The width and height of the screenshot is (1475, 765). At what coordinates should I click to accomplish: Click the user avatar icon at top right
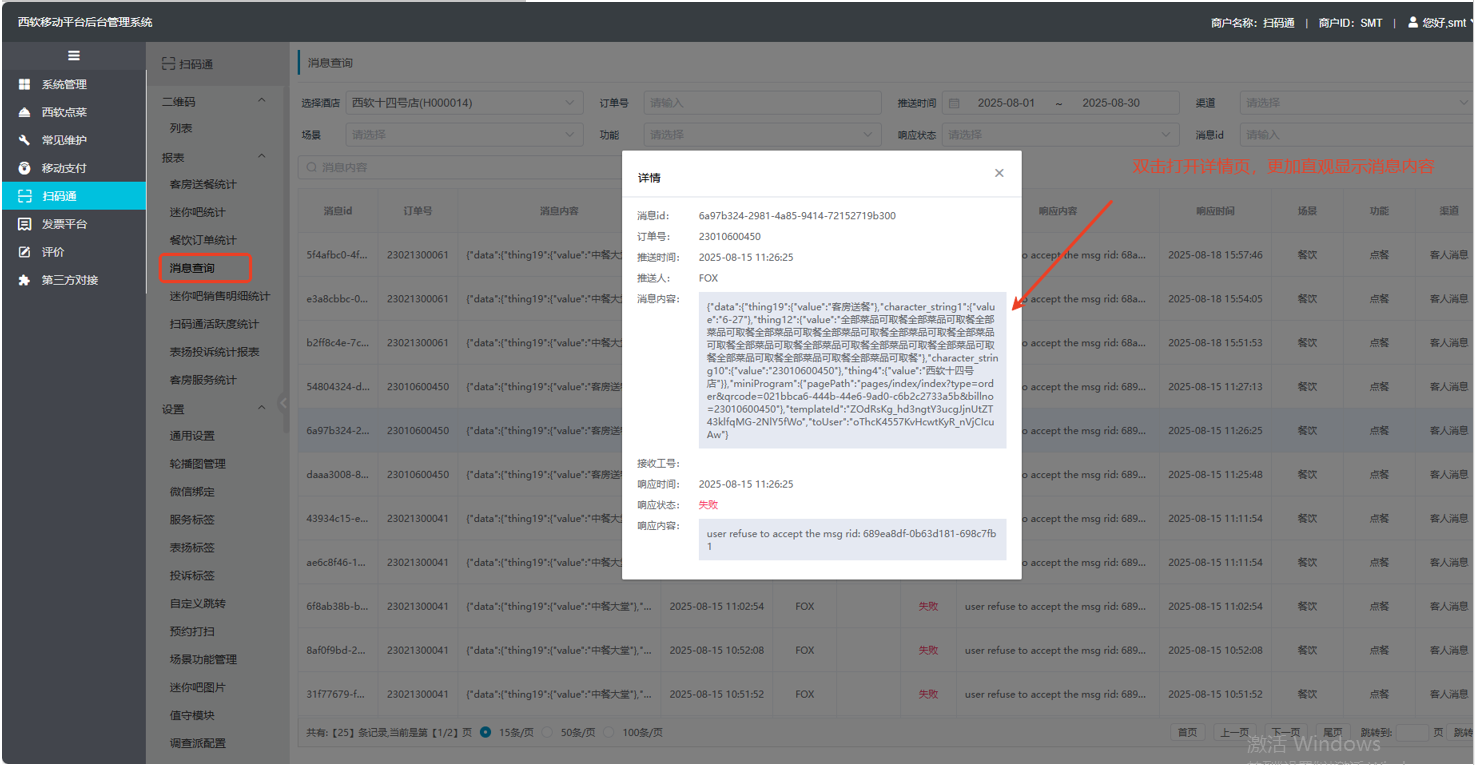click(1412, 22)
